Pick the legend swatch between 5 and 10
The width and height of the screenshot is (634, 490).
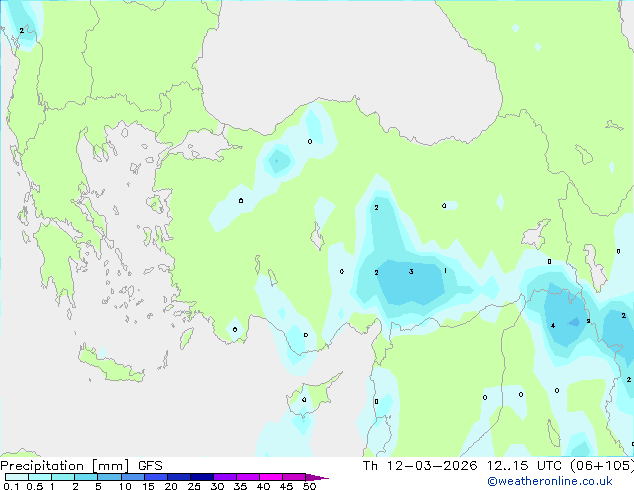coord(110,477)
